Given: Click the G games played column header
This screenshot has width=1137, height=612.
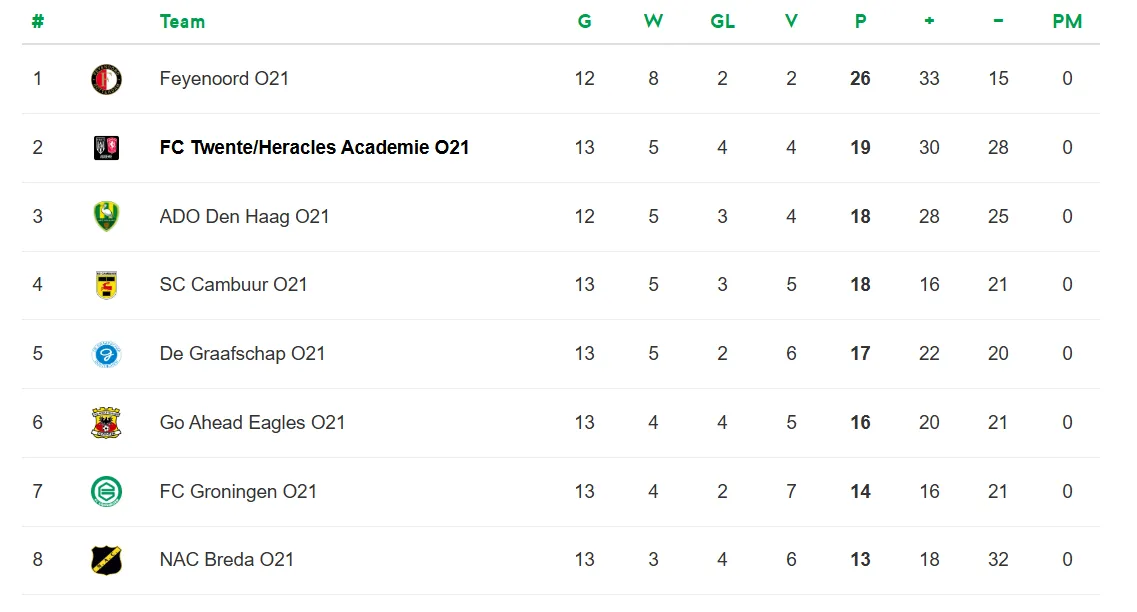Looking at the screenshot, I should [585, 21].
